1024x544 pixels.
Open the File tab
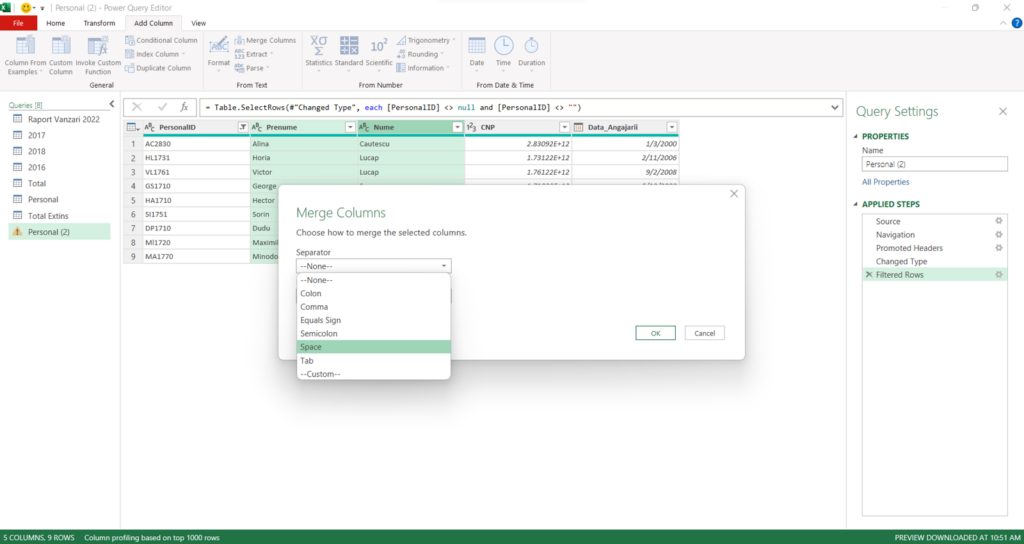[18, 23]
